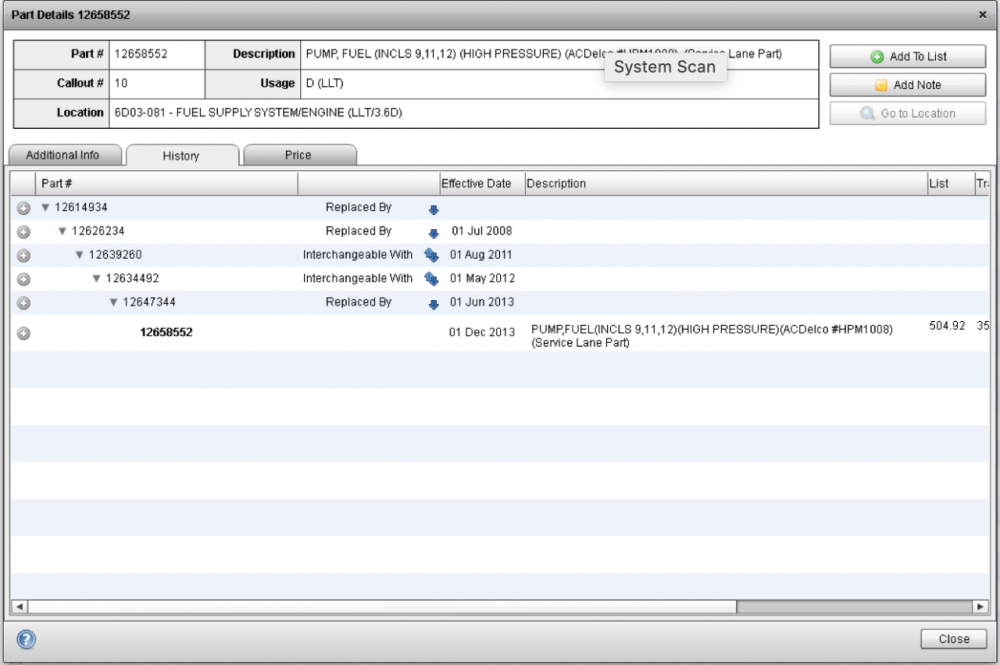Screen dimensions: 1000x665
Task: Open the Help question mark icon
Action: (24, 640)
